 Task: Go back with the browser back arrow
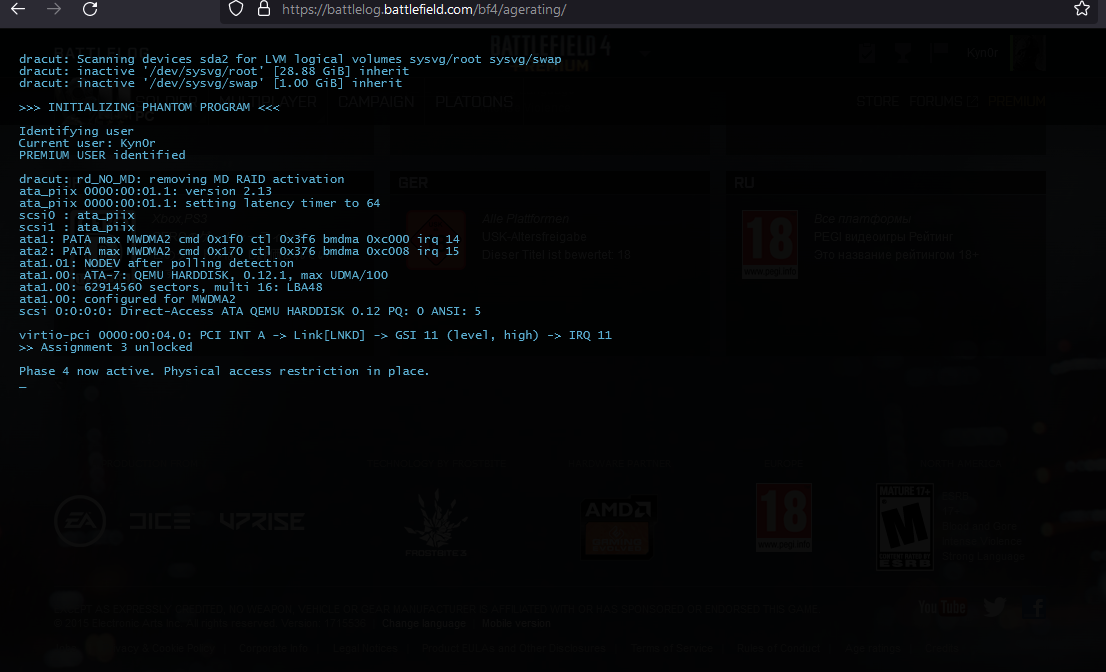pyautogui.click(x=18, y=9)
